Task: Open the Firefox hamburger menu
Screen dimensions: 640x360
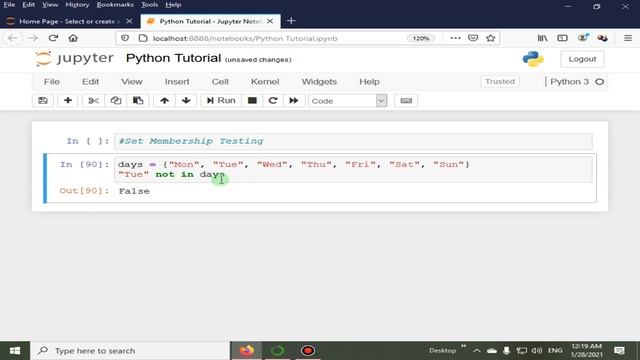Action: click(x=628, y=38)
